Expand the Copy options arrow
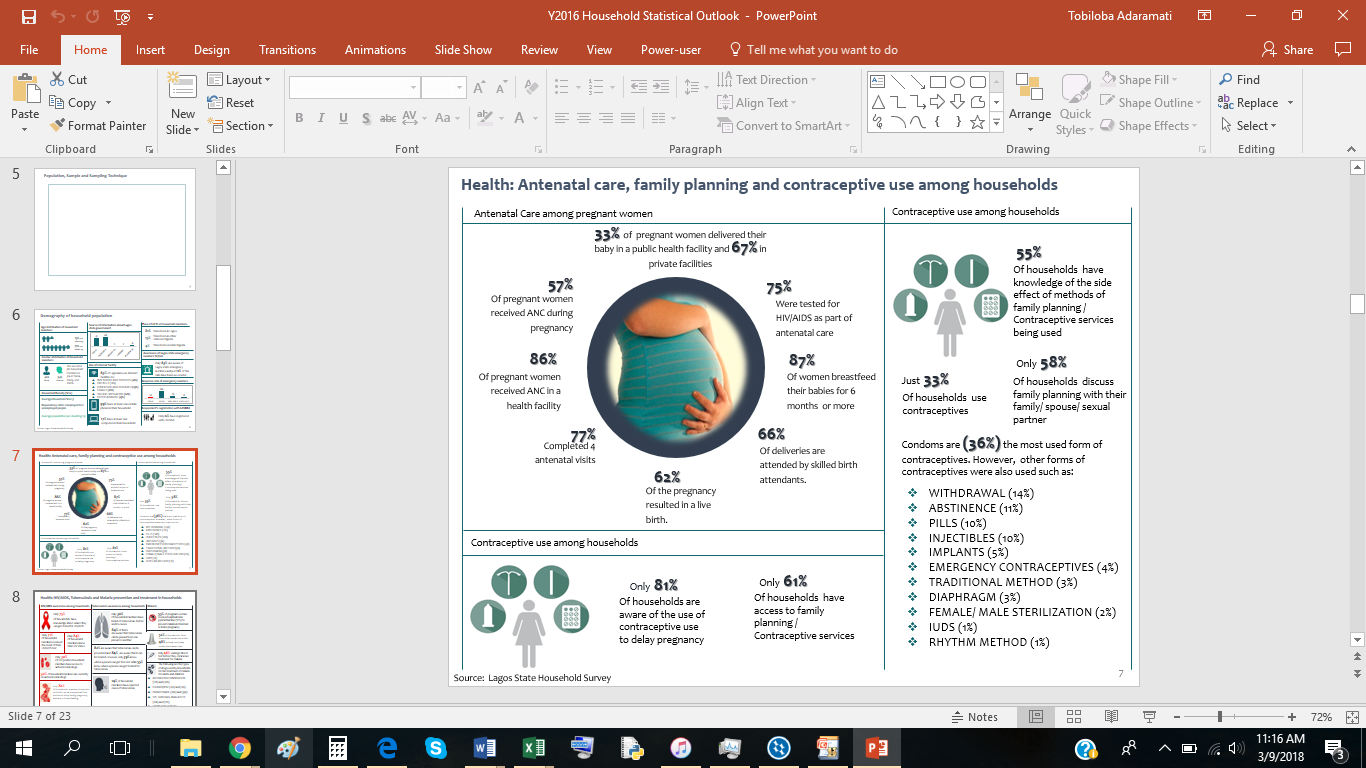 pyautogui.click(x=108, y=103)
